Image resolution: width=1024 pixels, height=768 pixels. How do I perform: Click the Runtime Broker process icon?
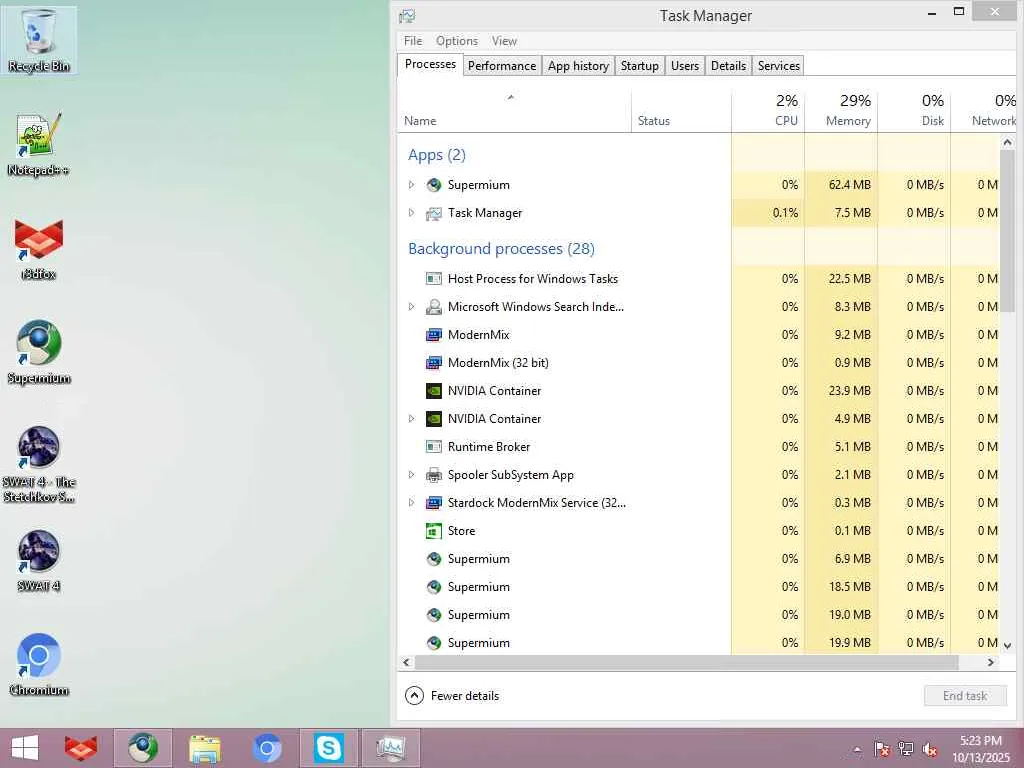pos(434,447)
